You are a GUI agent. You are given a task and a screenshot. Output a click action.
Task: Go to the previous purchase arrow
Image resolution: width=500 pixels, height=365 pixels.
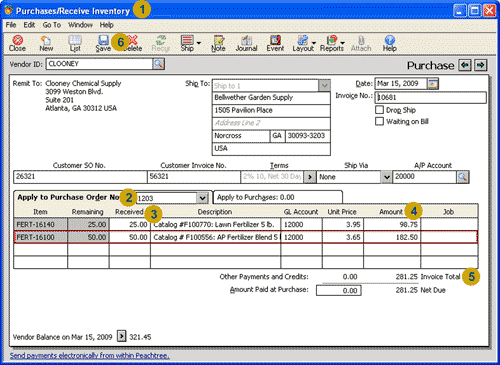point(465,65)
